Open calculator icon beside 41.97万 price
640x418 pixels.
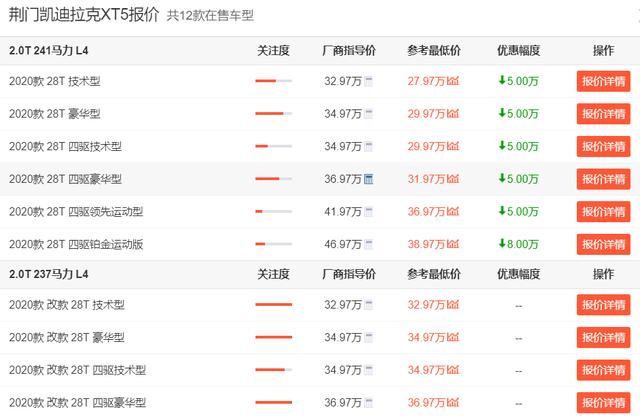[369, 212]
